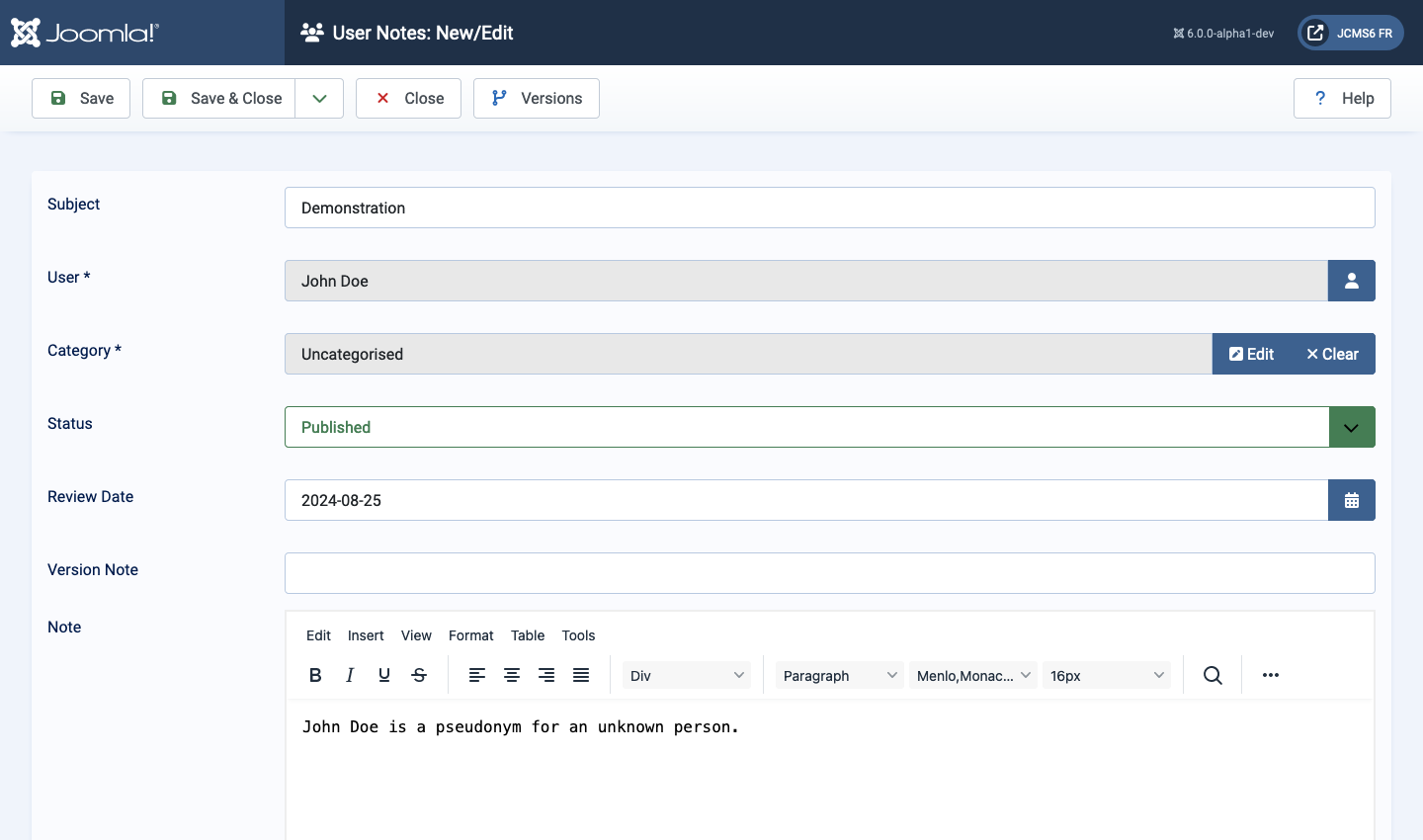Open the JCMS6 FR site link
Image resolution: width=1423 pixels, height=840 pixels.
(x=1350, y=33)
